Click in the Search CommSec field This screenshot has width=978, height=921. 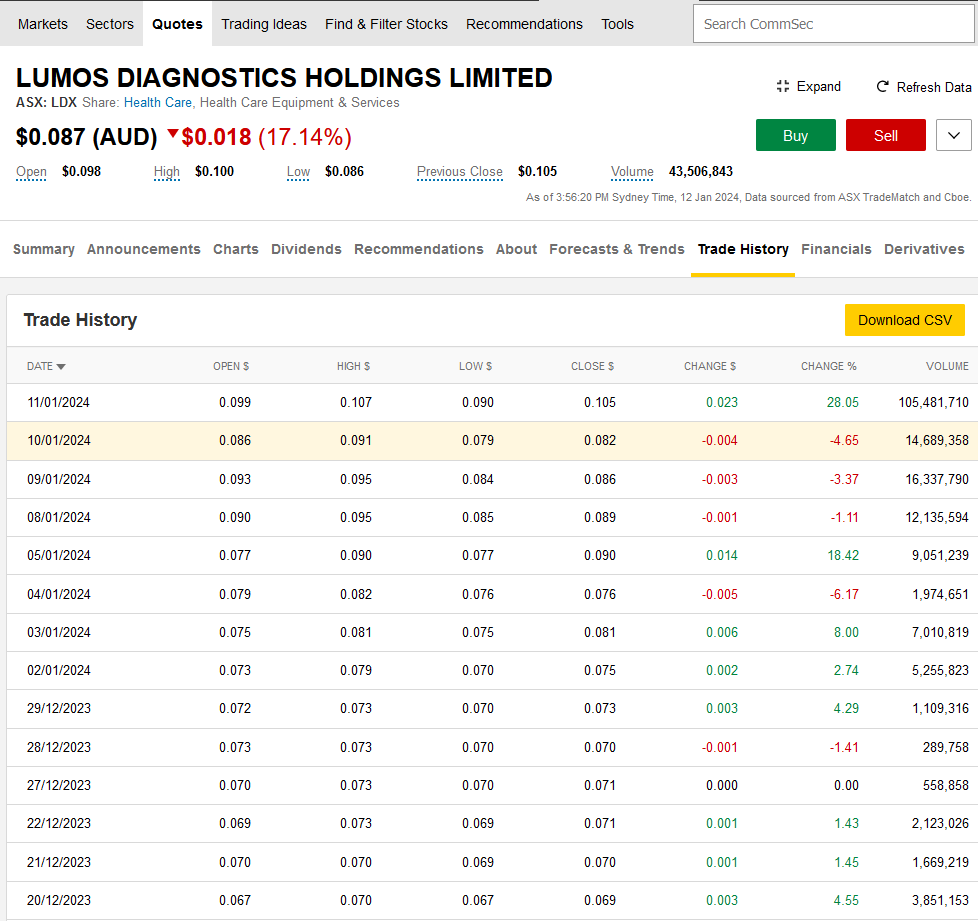point(833,24)
